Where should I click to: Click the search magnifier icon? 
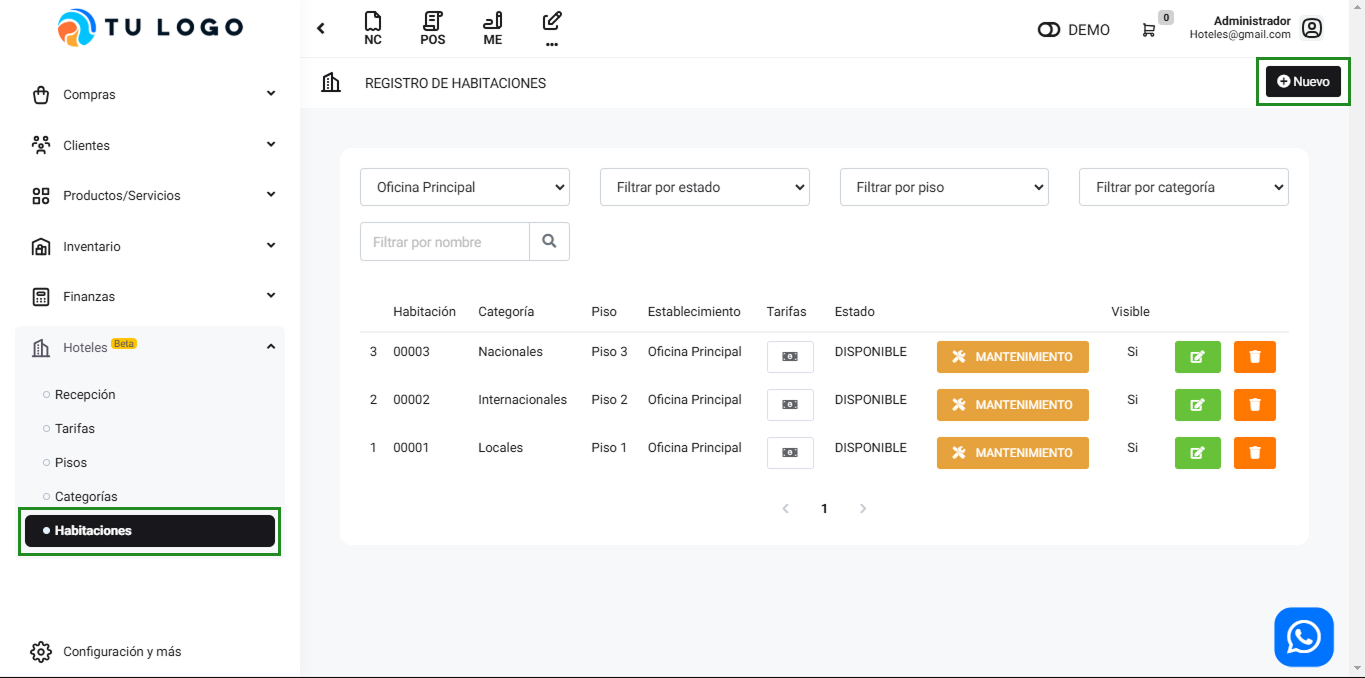coord(549,242)
